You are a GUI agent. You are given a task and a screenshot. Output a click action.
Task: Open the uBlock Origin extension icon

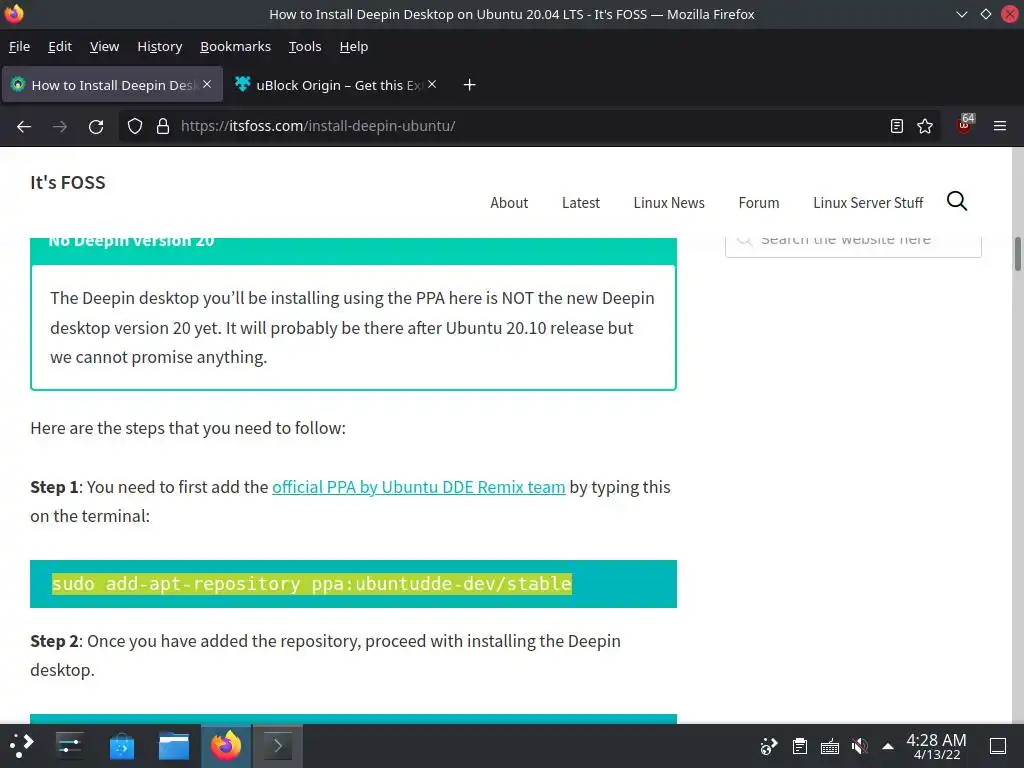[x=965, y=124]
